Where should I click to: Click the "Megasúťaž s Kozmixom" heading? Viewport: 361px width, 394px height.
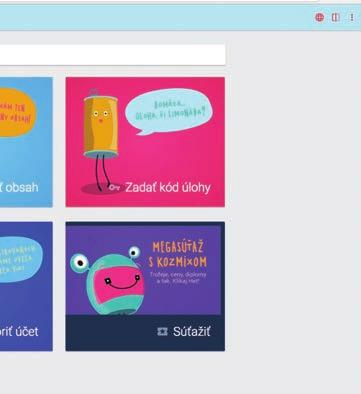point(178,254)
